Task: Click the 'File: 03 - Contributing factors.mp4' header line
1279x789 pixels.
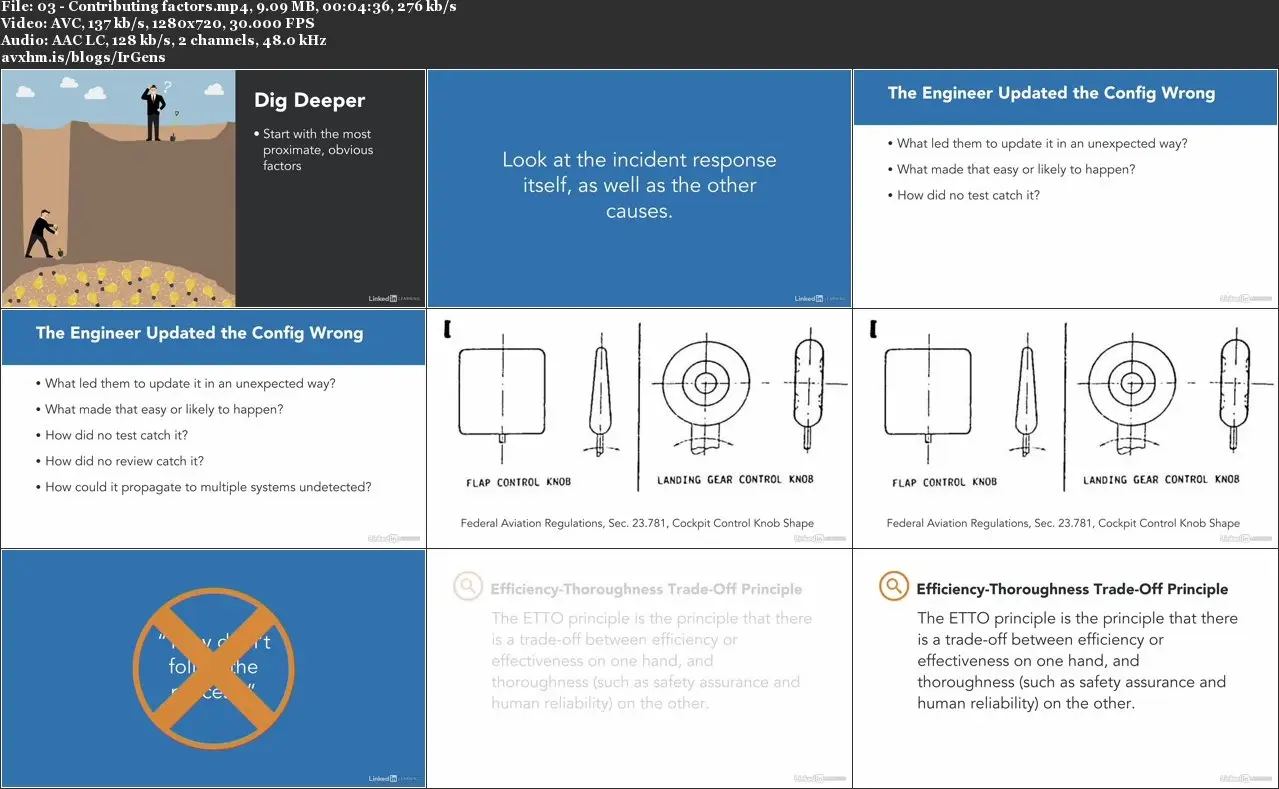Action: pos(229,7)
